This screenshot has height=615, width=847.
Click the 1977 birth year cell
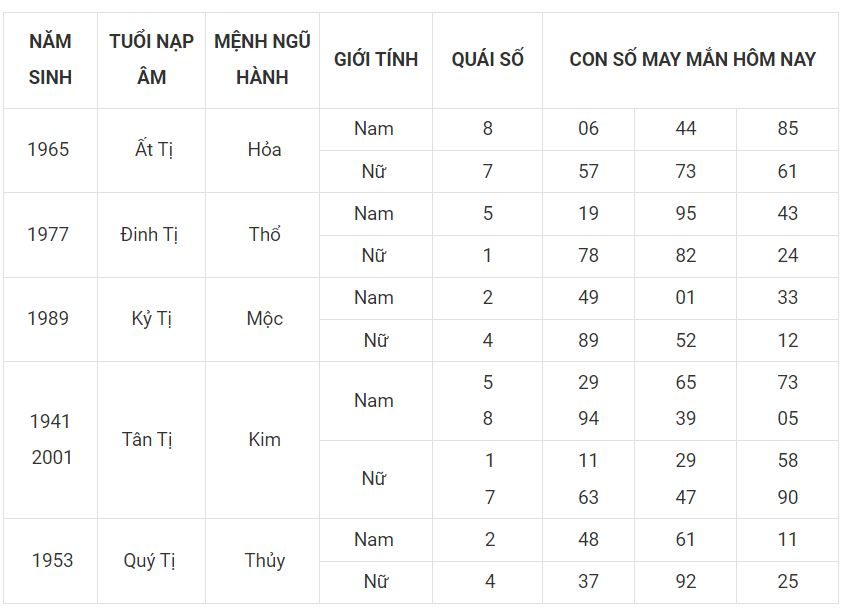click(49, 235)
